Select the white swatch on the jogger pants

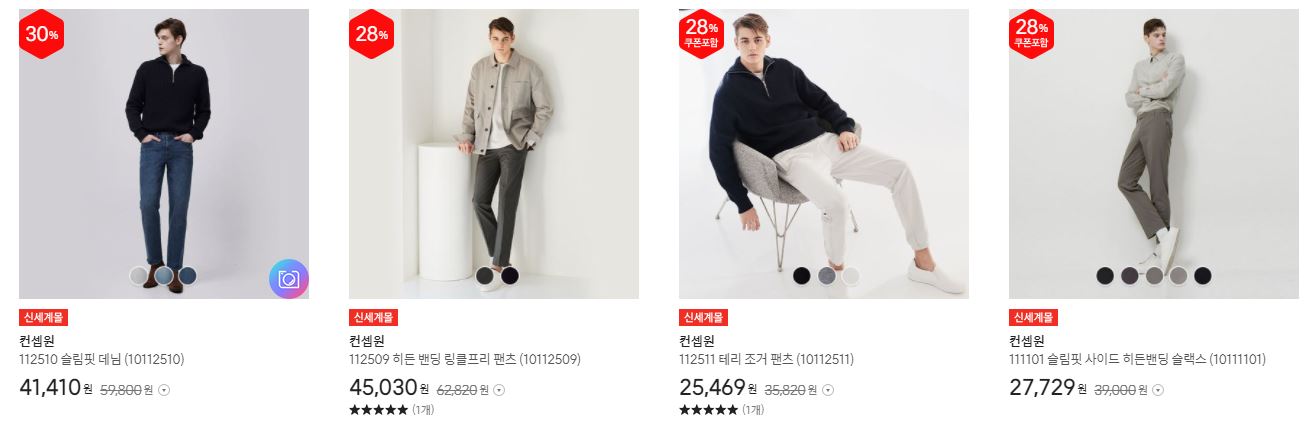click(x=851, y=275)
